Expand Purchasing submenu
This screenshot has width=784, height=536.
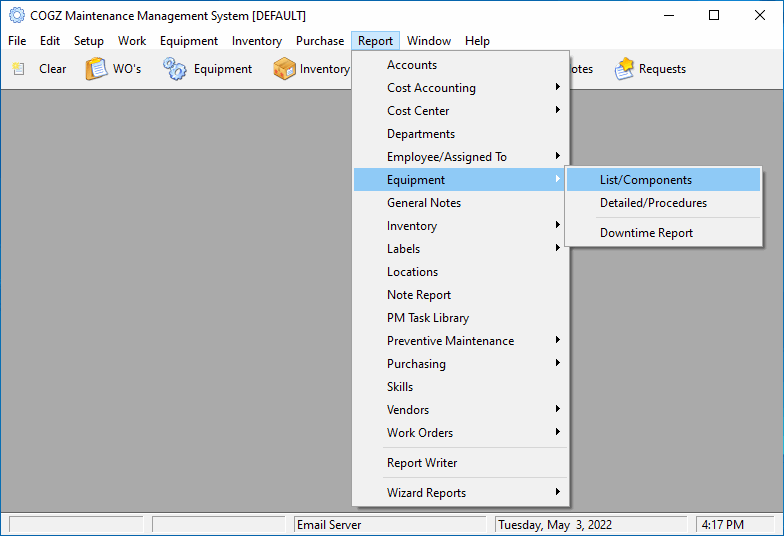tap(460, 364)
